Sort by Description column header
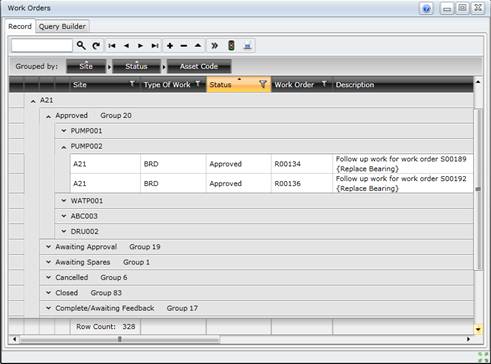This screenshot has width=491, height=364. tap(355, 85)
